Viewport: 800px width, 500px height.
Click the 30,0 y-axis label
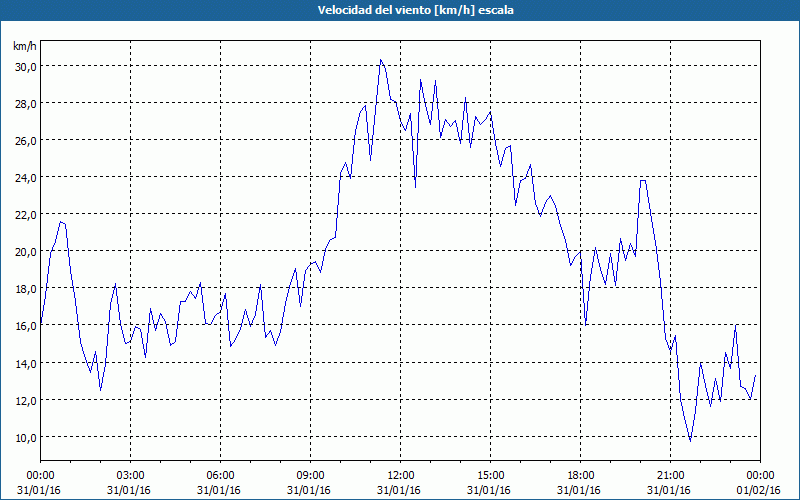point(25,67)
